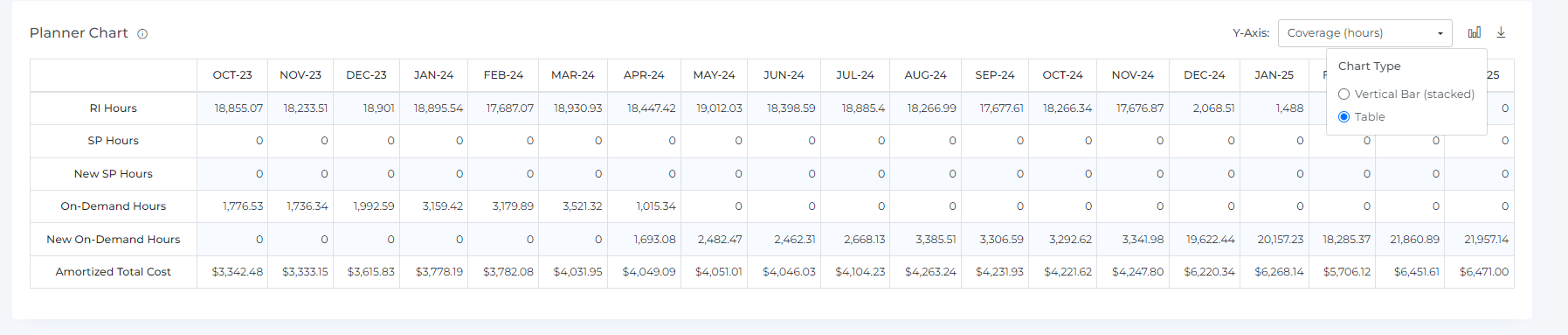Click the JAN-24 column header

click(433, 75)
